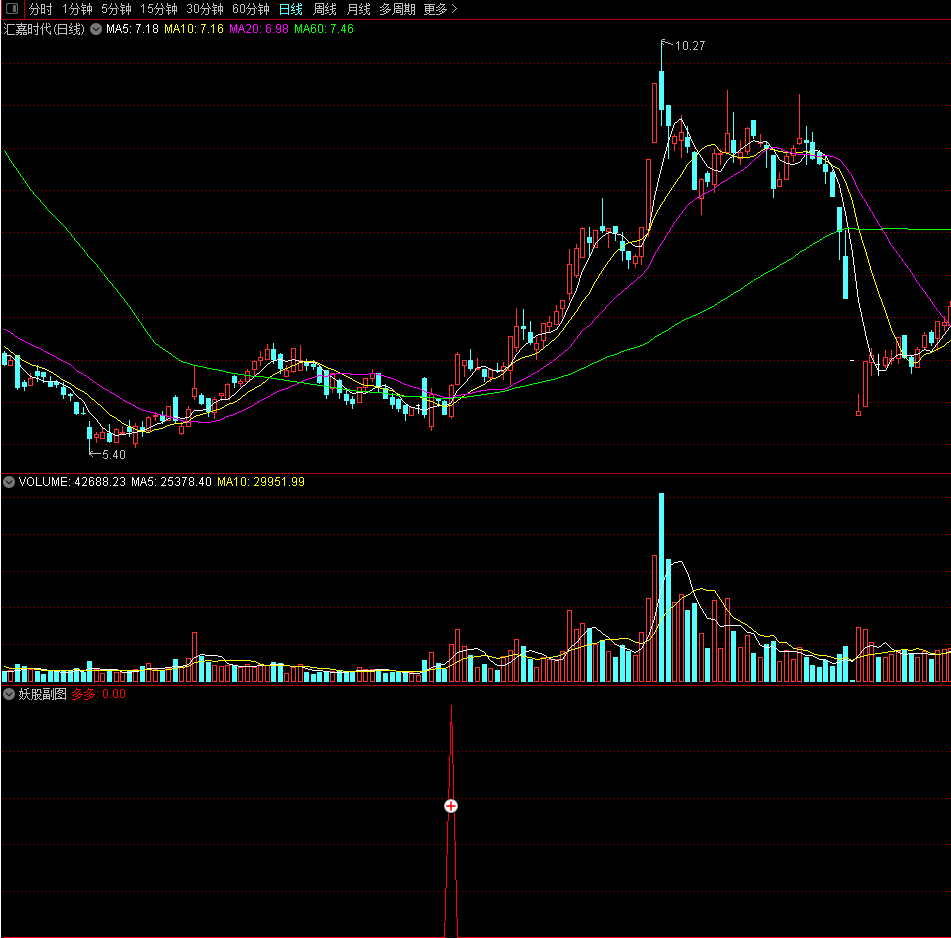This screenshot has height=938, width=951.
Task: Expand the 更多 periods menu
Action: [x=440, y=9]
